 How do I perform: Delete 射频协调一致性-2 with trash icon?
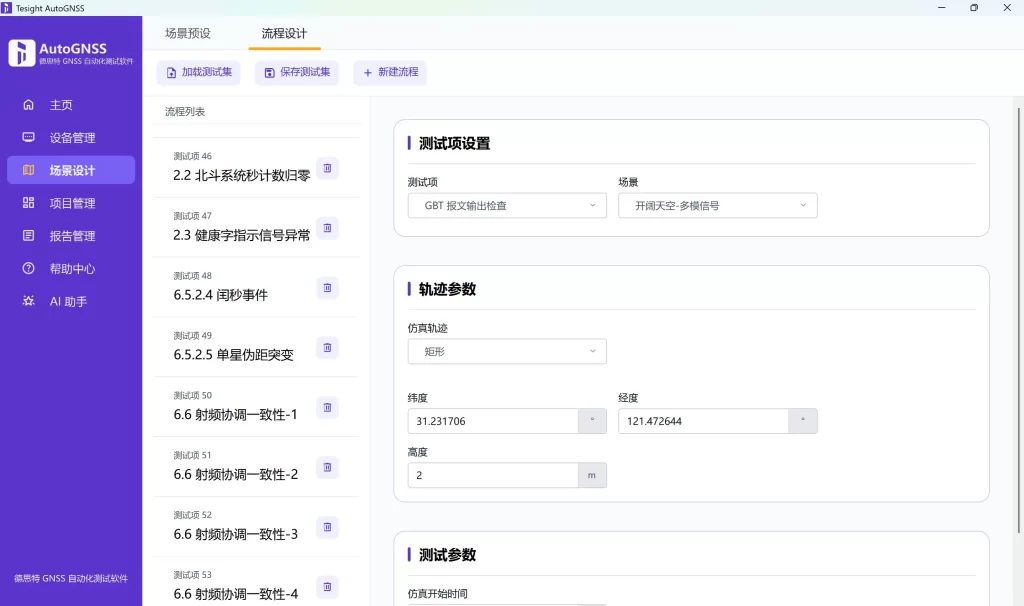[327, 468]
